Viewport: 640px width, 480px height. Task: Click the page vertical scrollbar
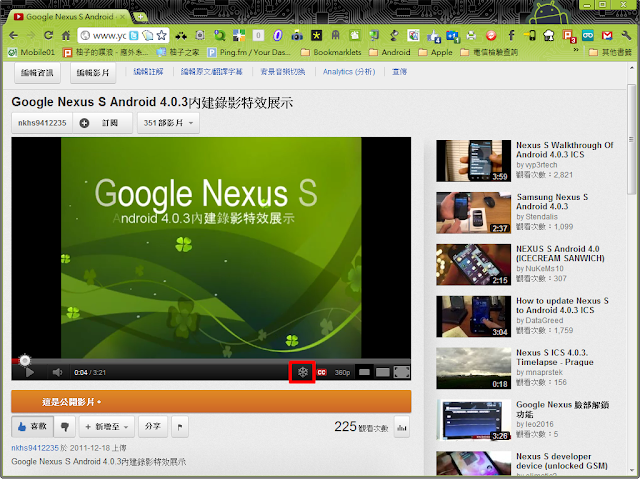(x=631, y=139)
